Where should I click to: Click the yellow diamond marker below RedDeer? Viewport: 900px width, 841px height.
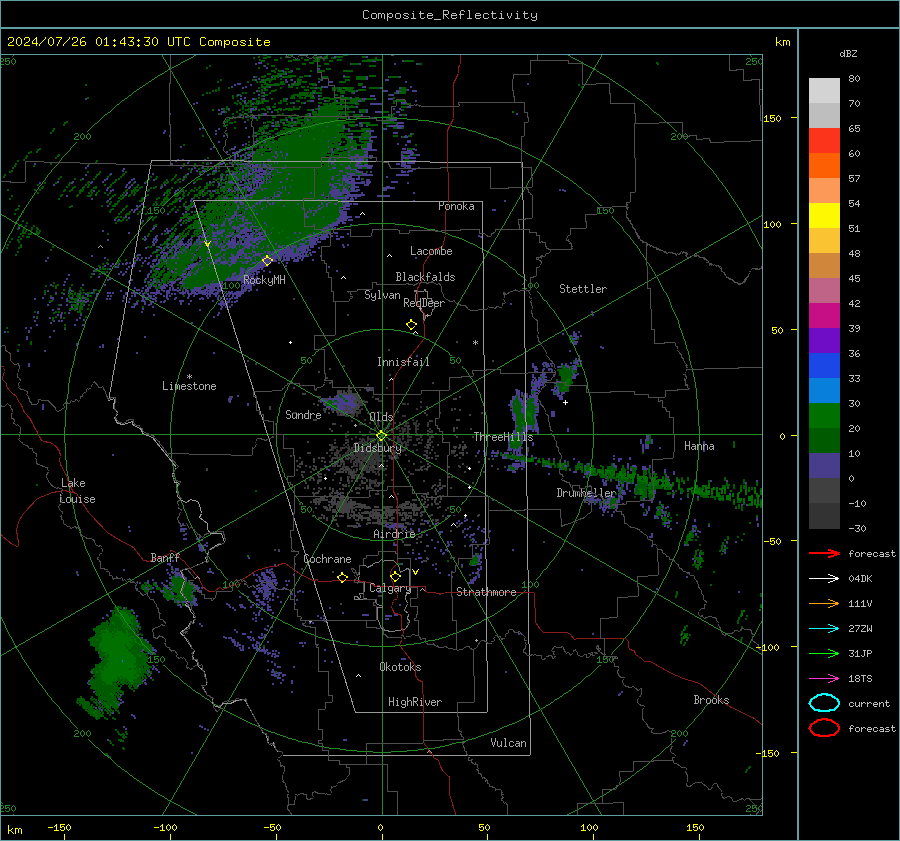pos(411,325)
